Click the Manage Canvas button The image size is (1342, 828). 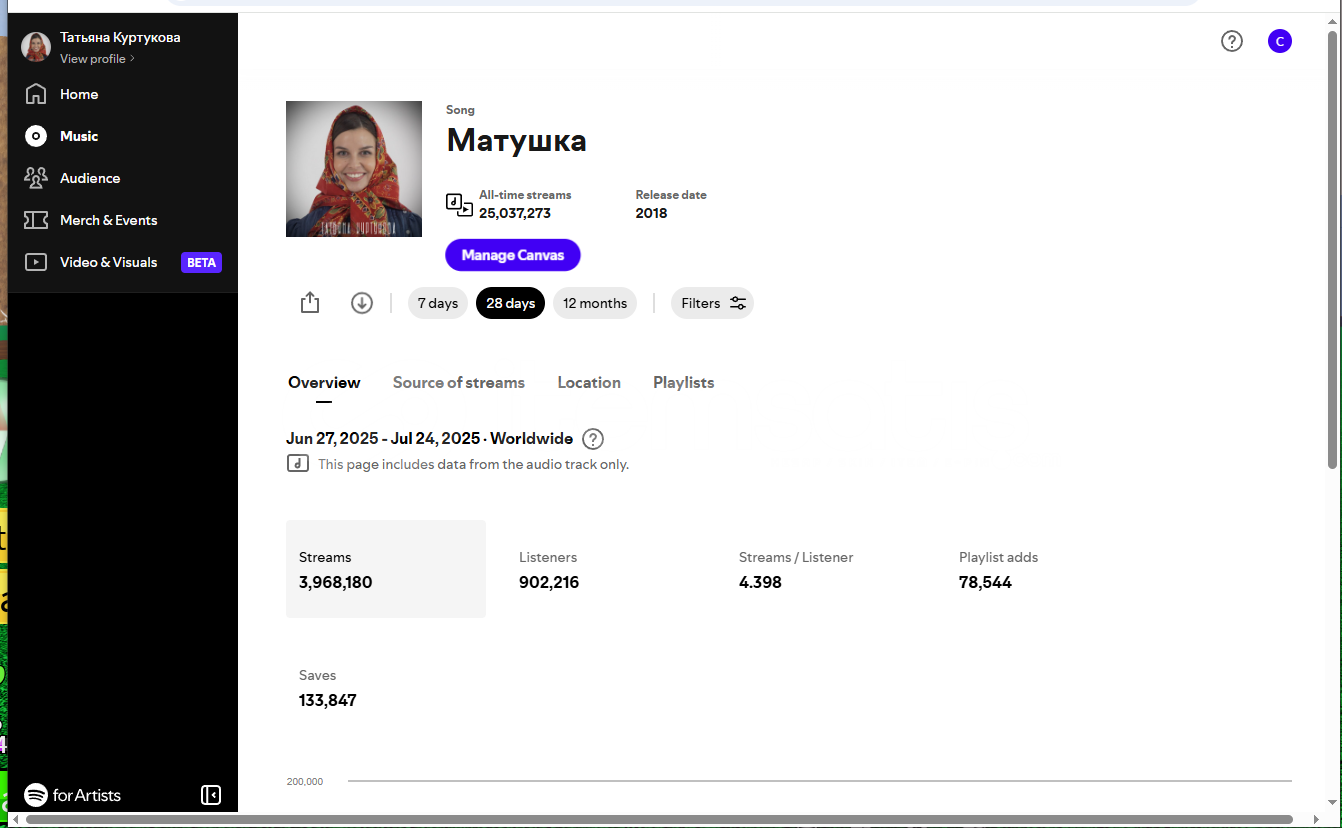click(x=513, y=255)
